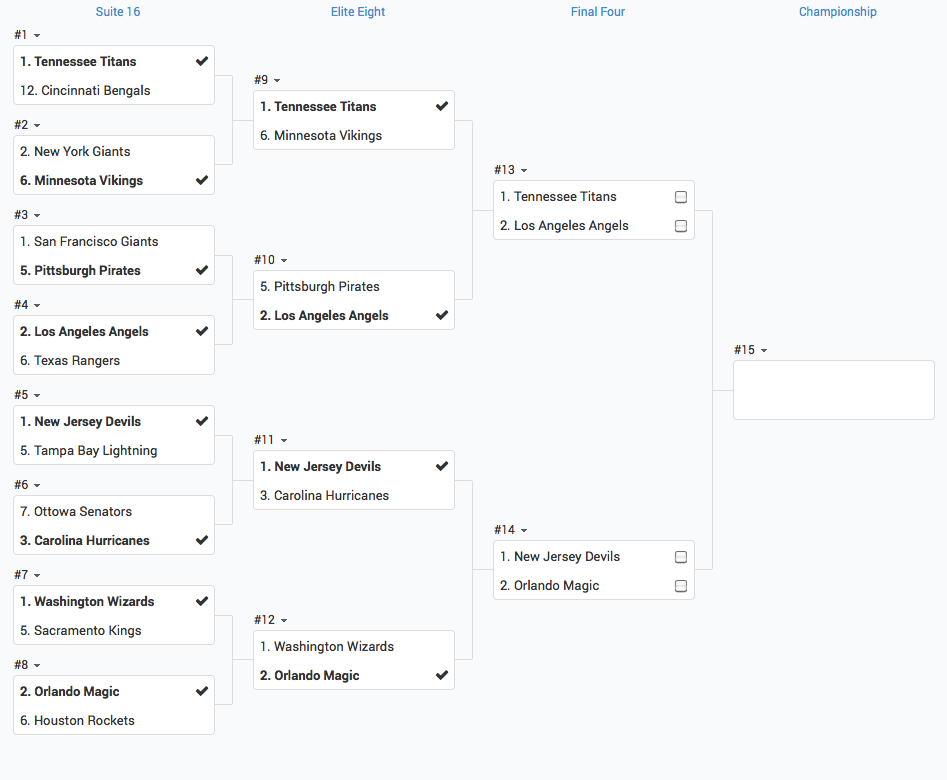Click the checkmark beside Los Angeles Angels in match #10
Image resolution: width=947 pixels, height=780 pixels.
point(442,315)
